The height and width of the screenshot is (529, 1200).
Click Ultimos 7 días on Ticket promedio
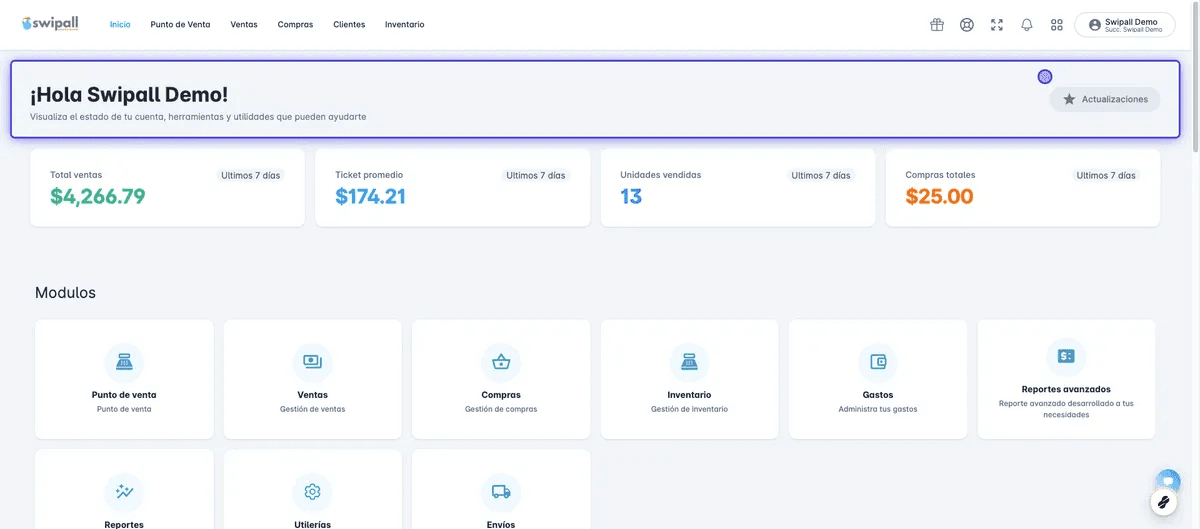point(536,175)
